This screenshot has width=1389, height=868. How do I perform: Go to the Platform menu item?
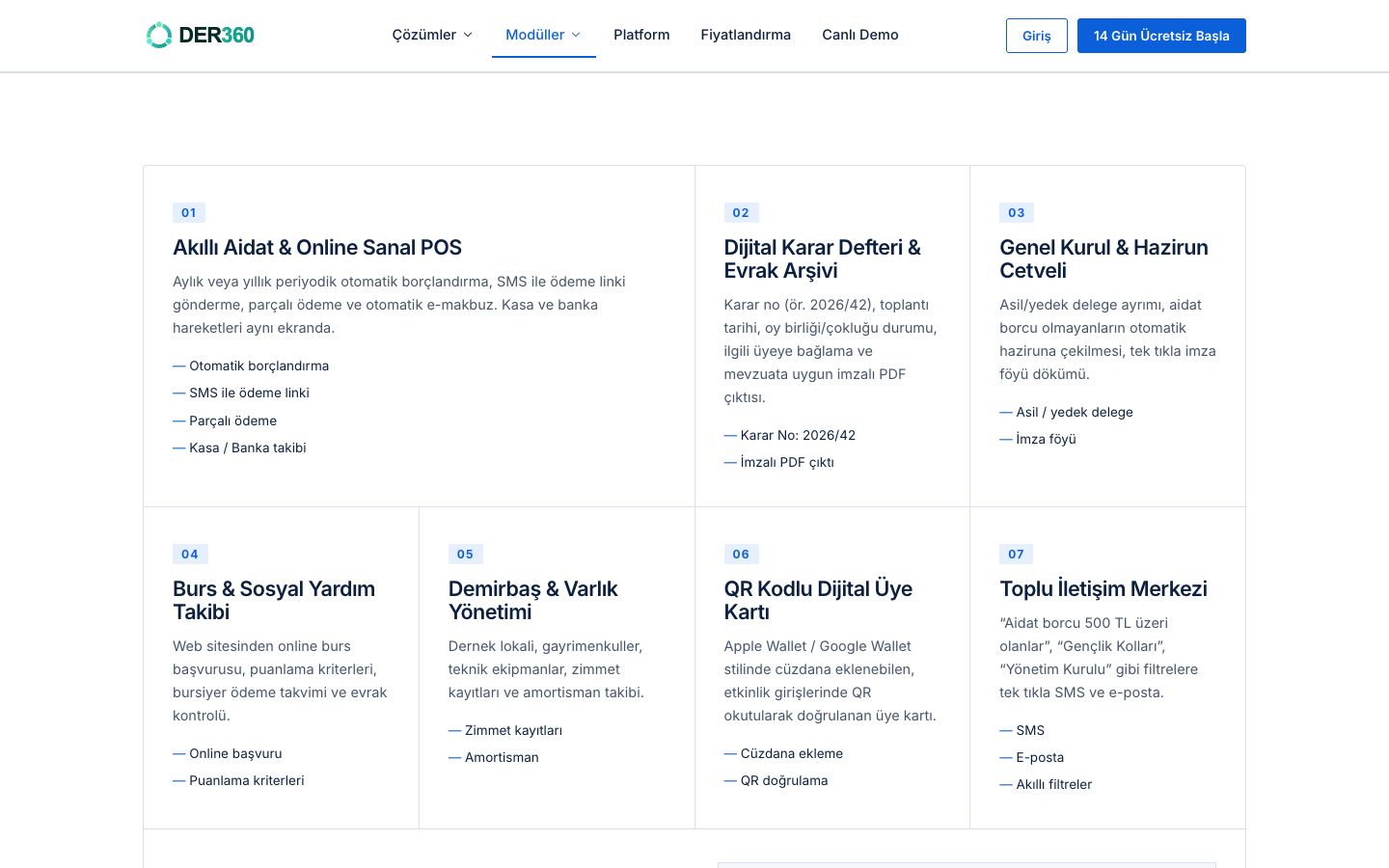pos(641,35)
